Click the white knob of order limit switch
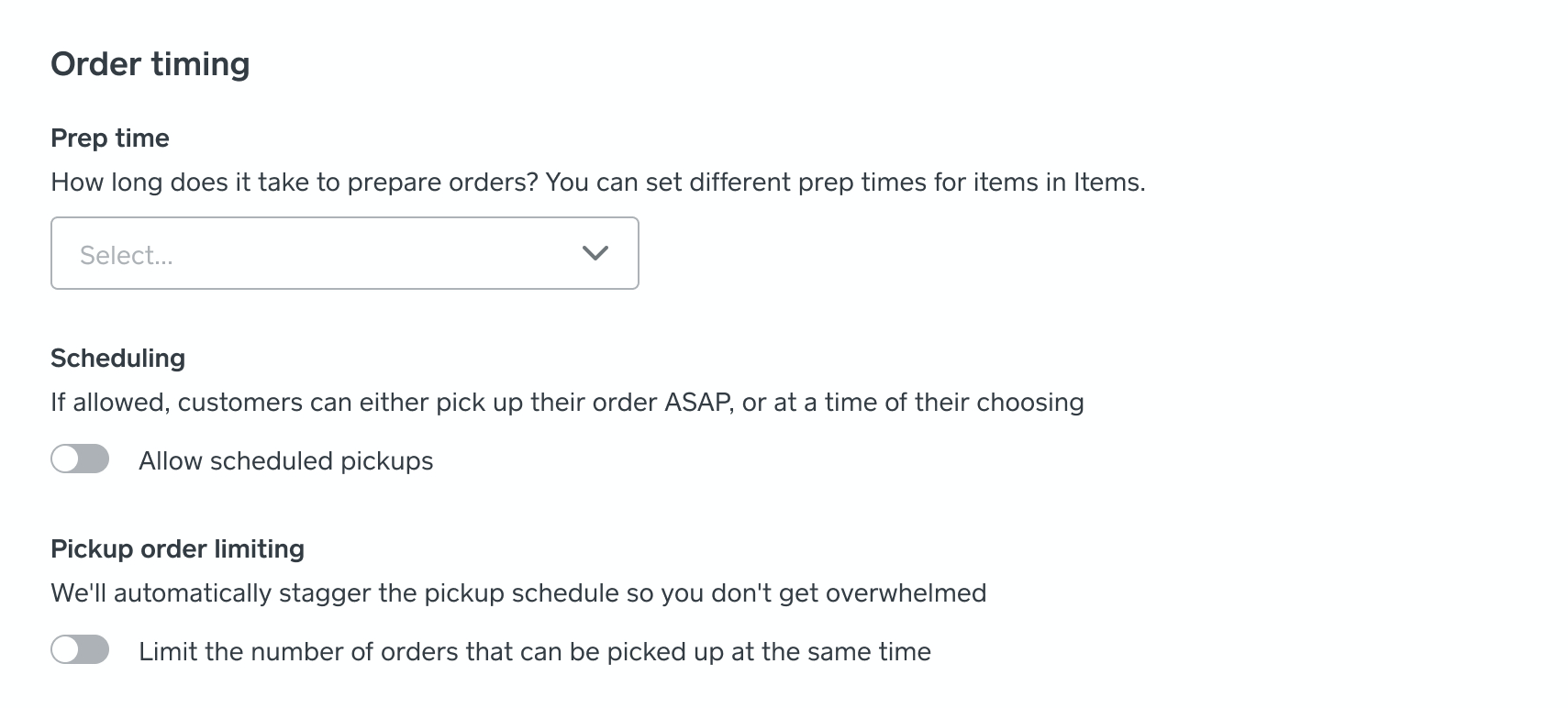The width and height of the screenshot is (1568, 708). pyautogui.click(x=65, y=649)
